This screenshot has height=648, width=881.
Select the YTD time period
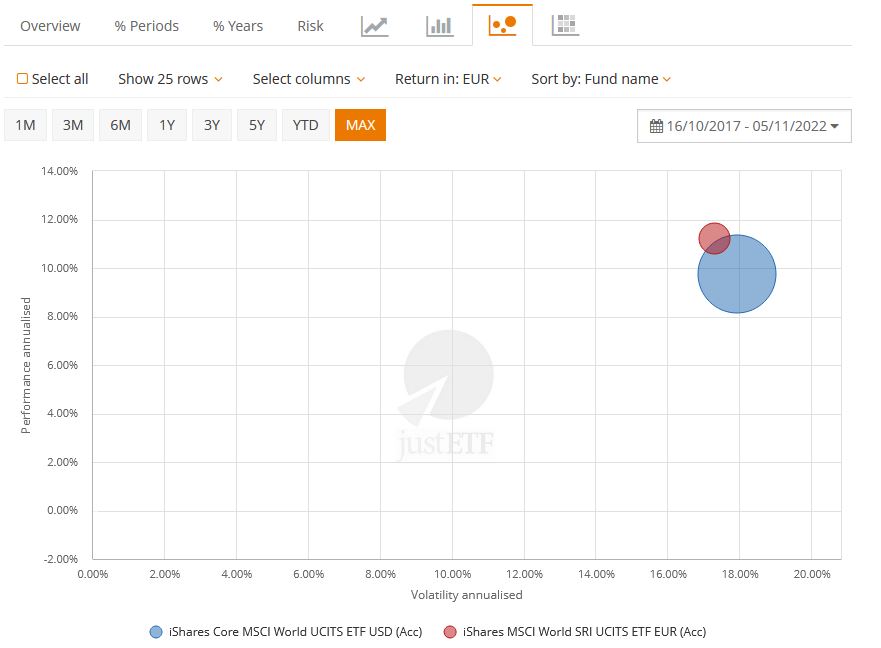(306, 125)
